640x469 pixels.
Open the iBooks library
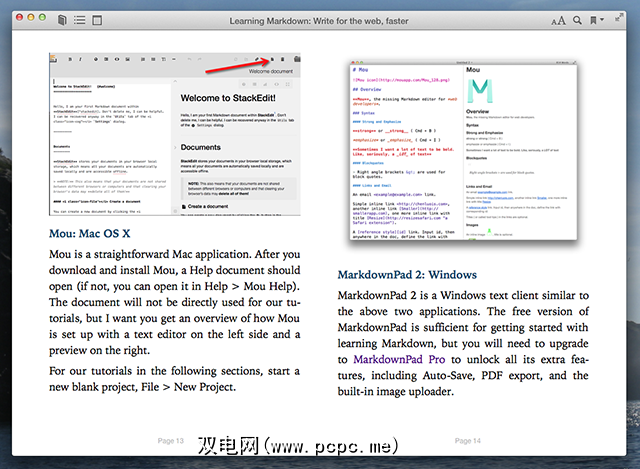(62, 20)
